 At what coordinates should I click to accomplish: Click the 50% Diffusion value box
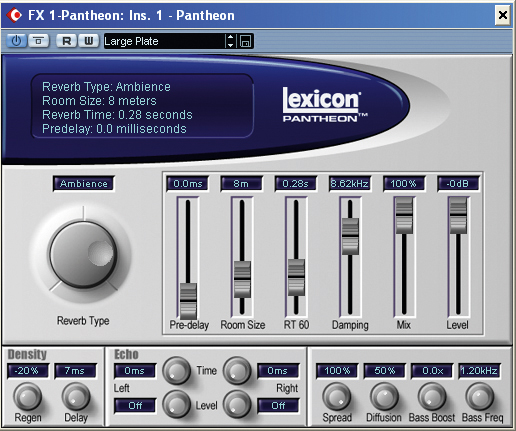pos(385,371)
